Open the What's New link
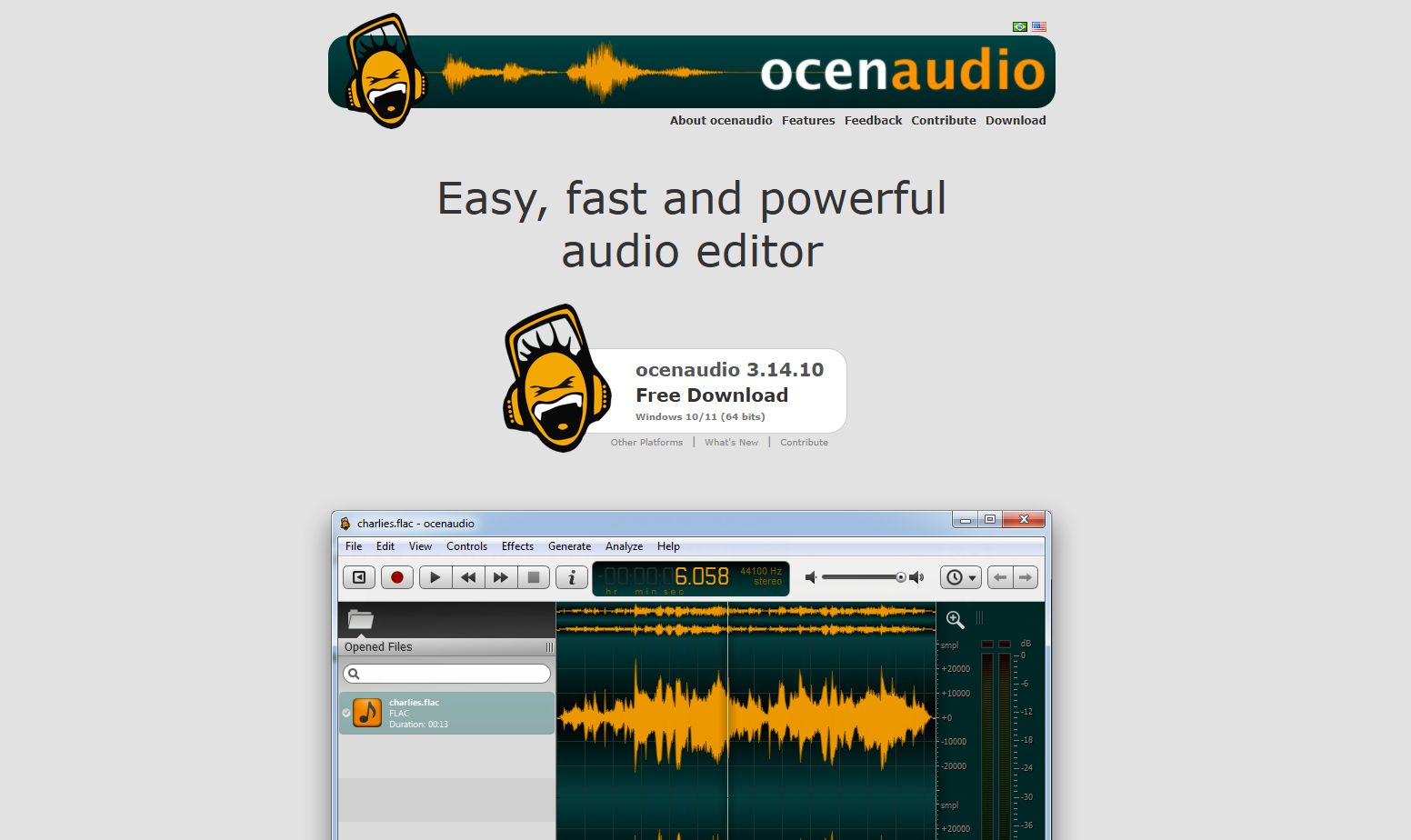This screenshot has width=1411, height=840. click(731, 443)
